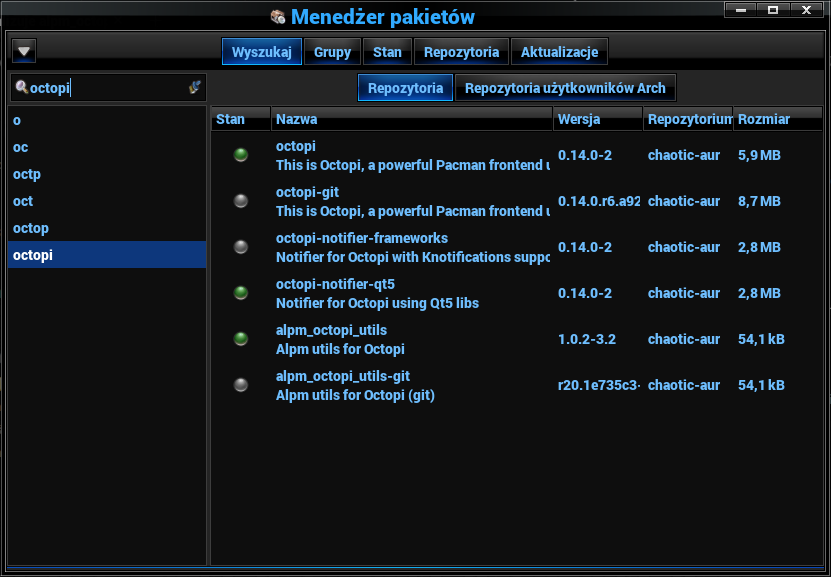The height and width of the screenshot is (577, 831).
Task: Toggle green status indicator for octopi-notifier-qt5
Action: tap(241, 293)
